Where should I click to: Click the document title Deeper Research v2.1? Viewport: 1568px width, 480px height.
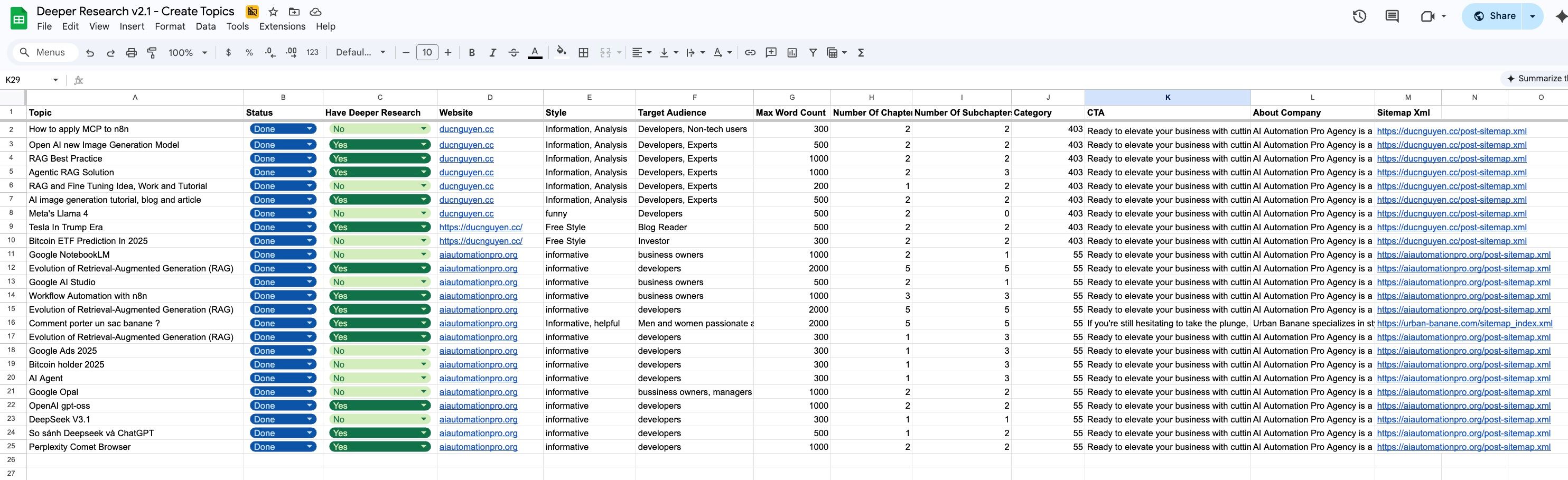point(135,12)
